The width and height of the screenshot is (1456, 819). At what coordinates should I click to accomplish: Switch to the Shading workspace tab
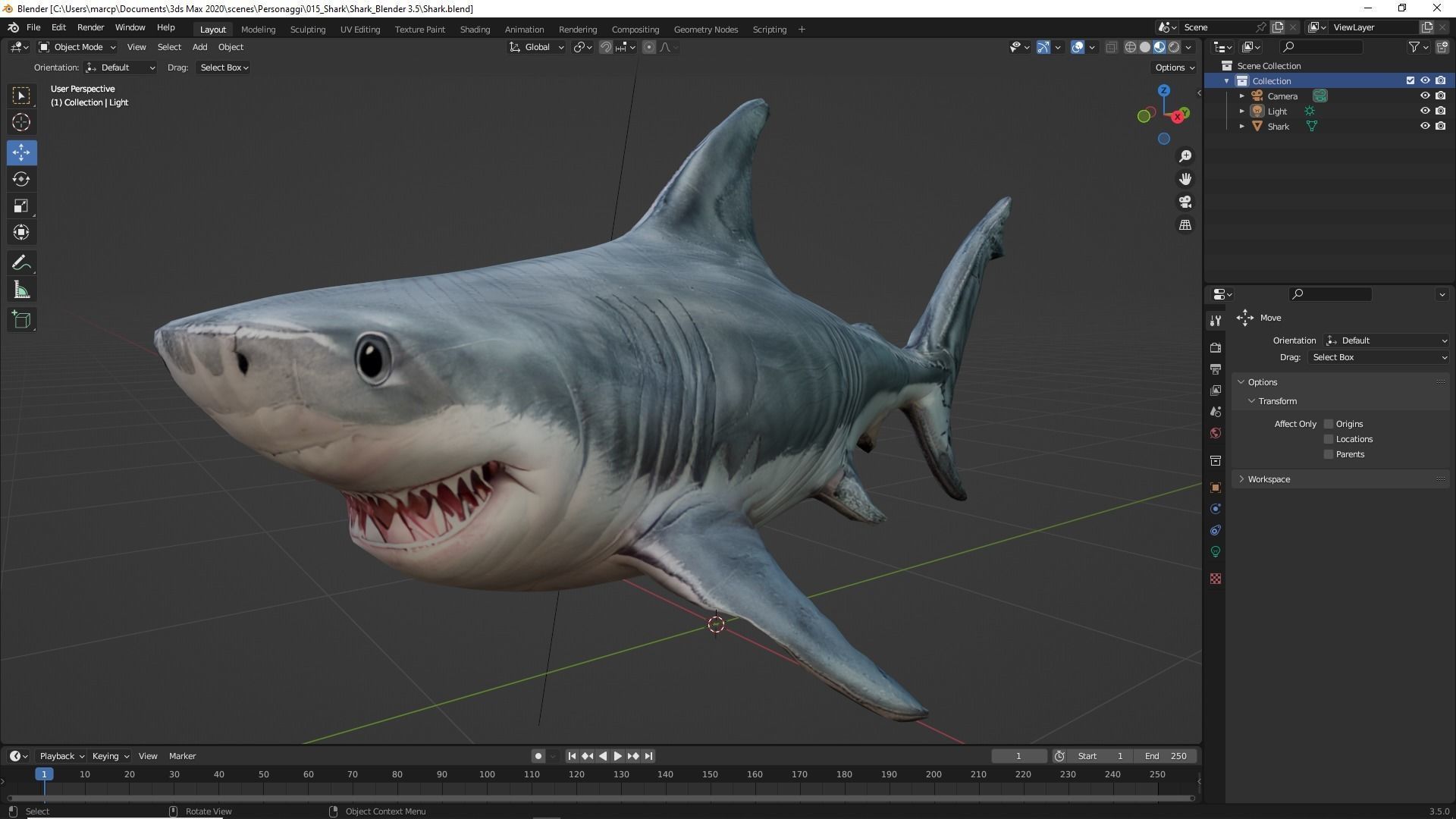pyautogui.click(x=475, y=30)
